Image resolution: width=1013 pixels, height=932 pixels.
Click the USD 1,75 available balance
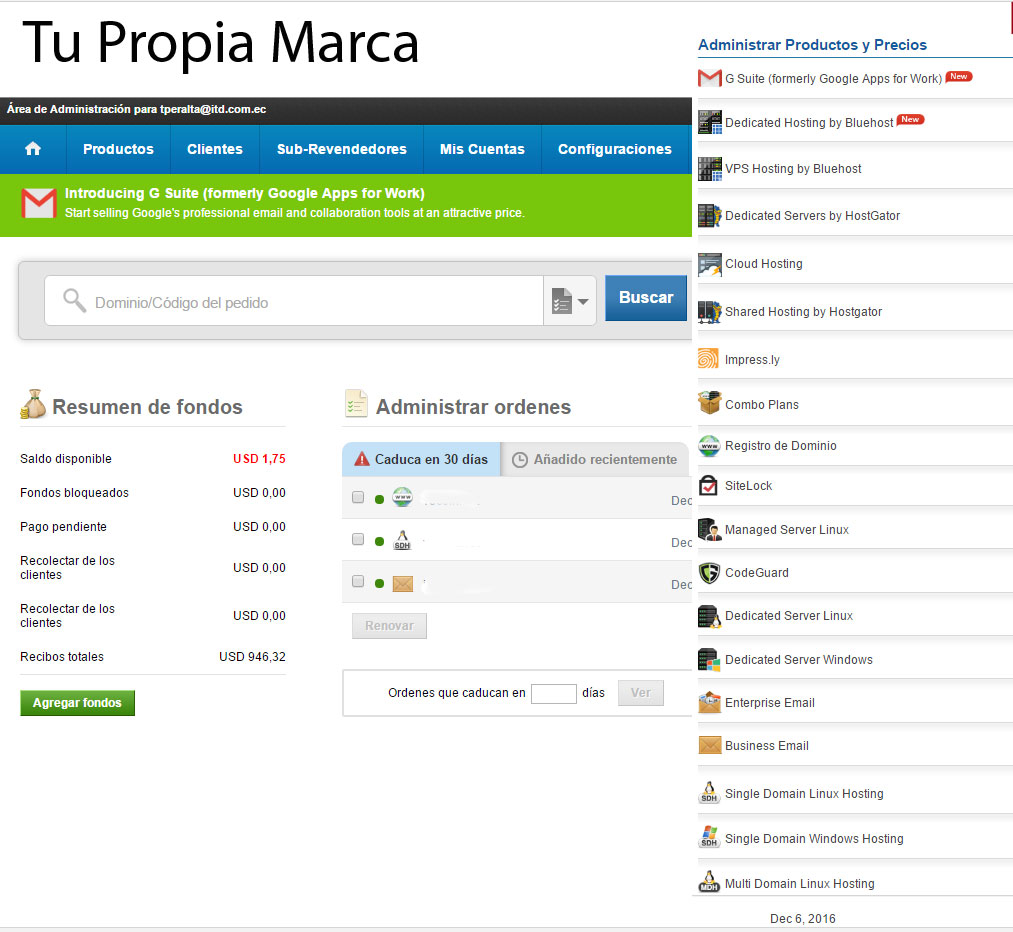(x=259, y=459)
